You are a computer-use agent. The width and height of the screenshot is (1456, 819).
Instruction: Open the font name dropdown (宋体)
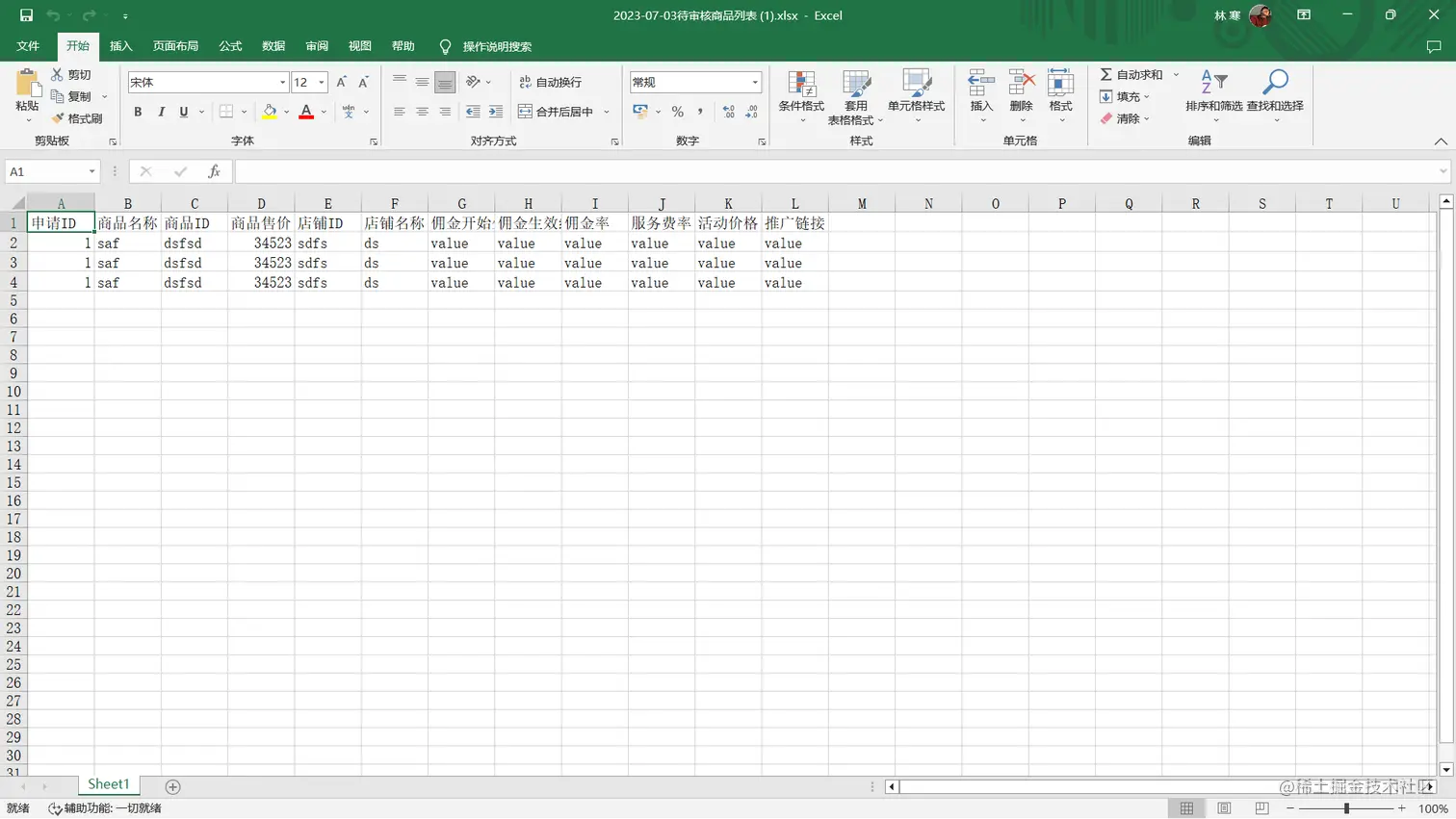(x=282, y=83)
